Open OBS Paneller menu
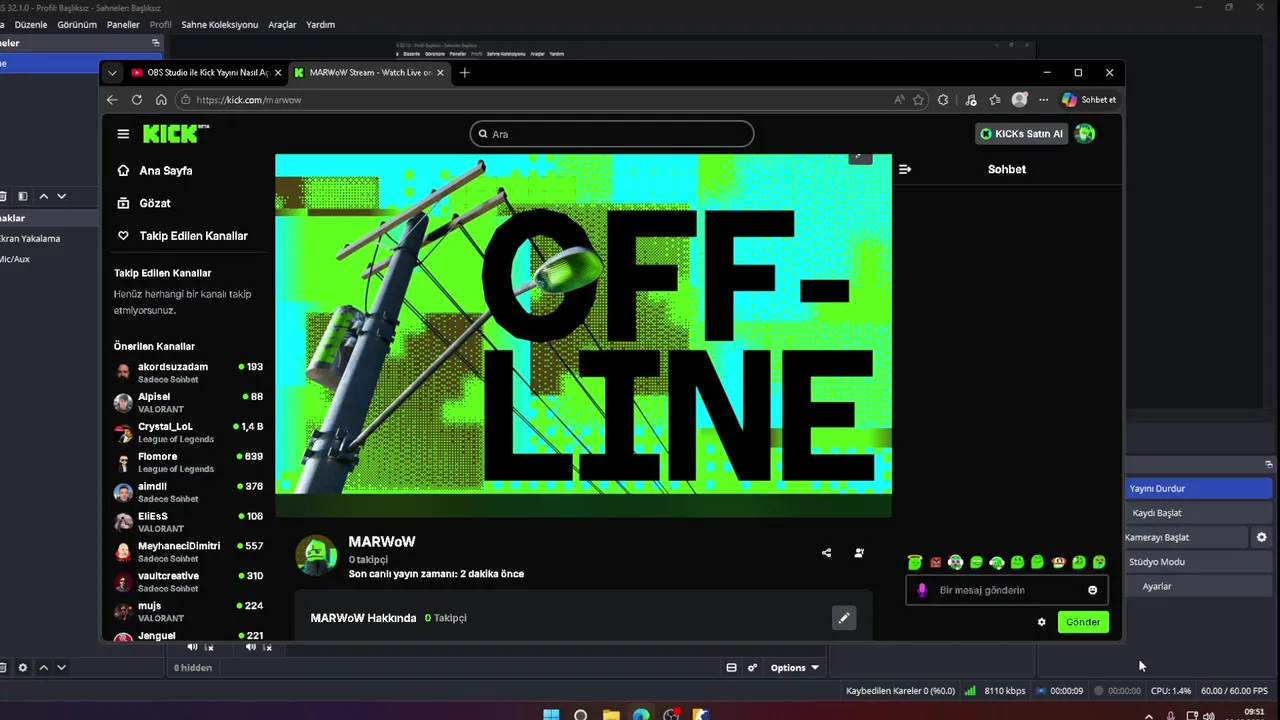 click(x=123, y=24)
